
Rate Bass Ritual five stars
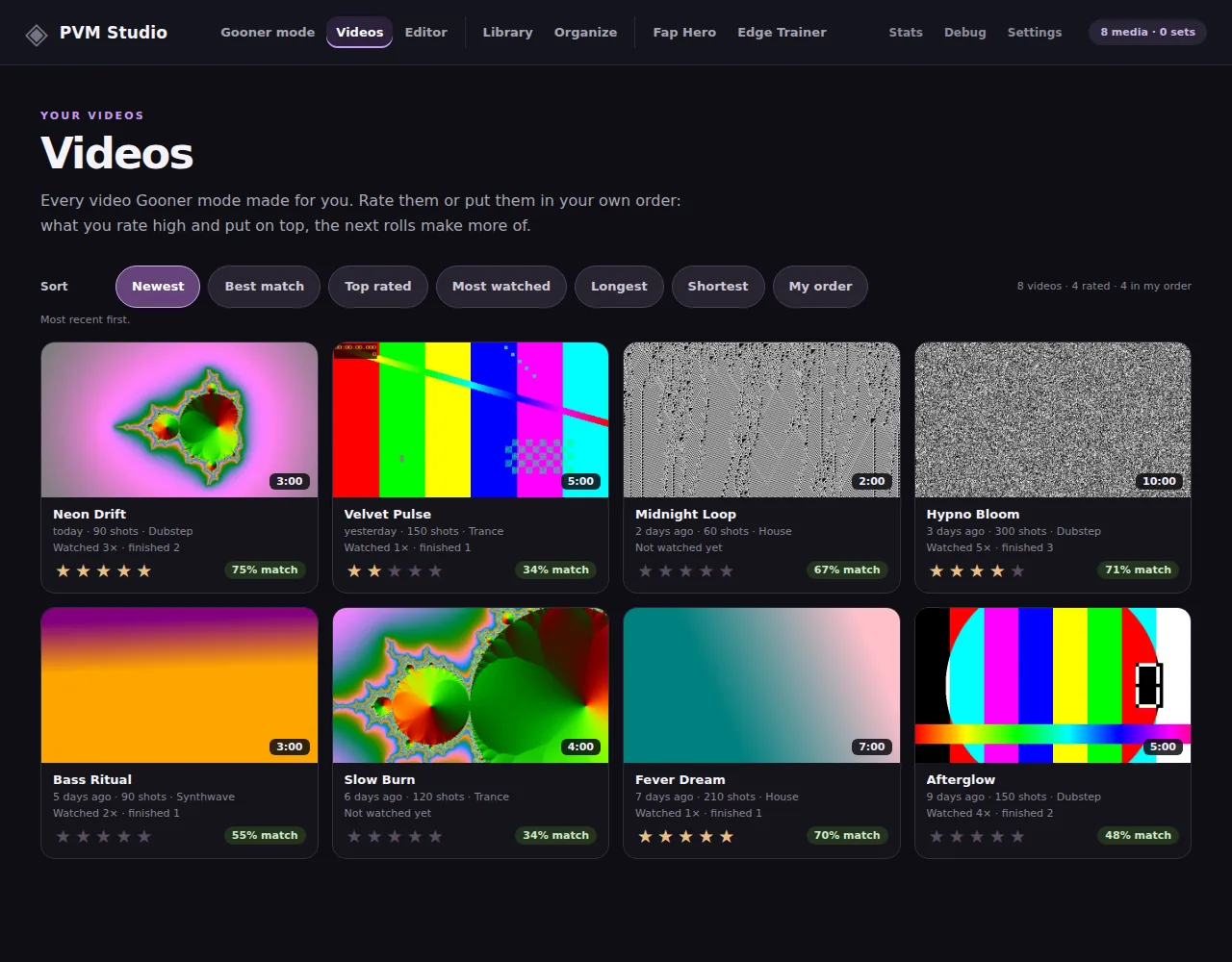(x=144, y=836)
